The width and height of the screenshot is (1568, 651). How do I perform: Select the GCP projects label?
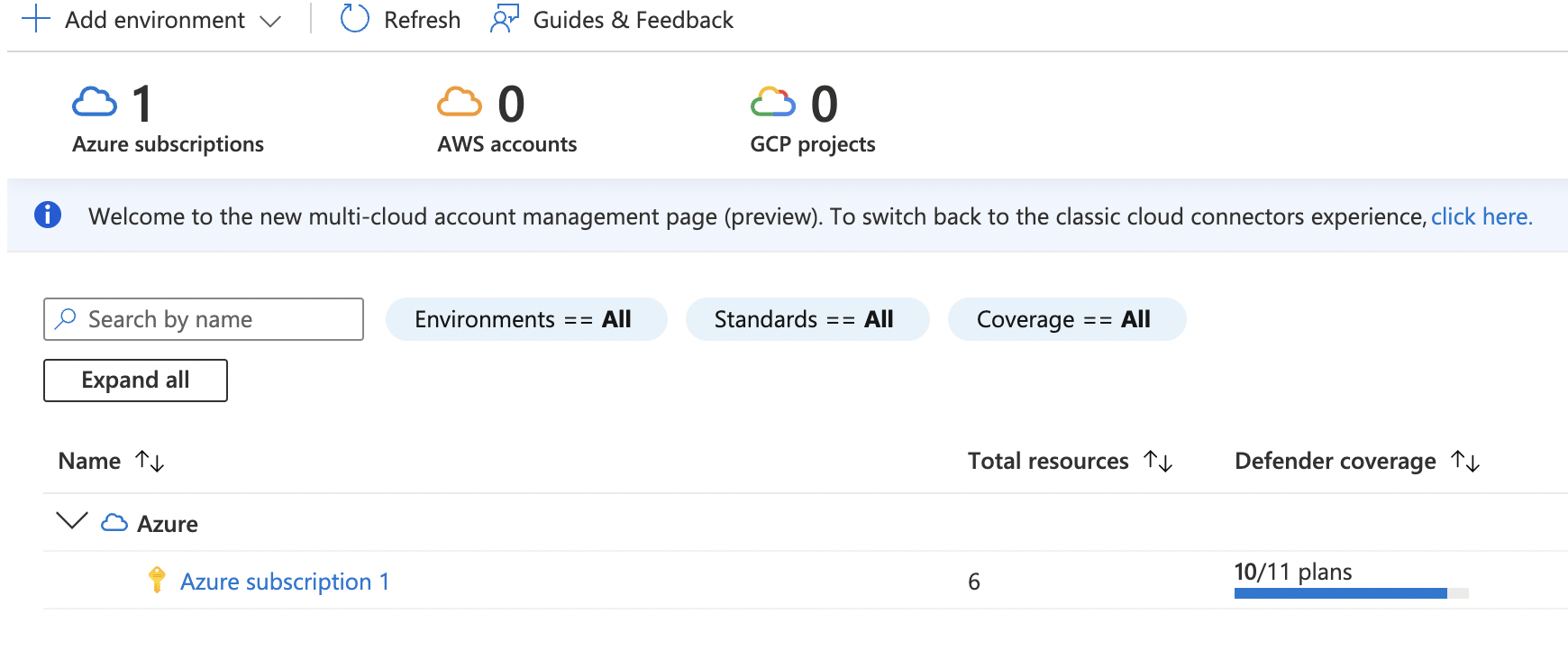[x=813, y=144]
